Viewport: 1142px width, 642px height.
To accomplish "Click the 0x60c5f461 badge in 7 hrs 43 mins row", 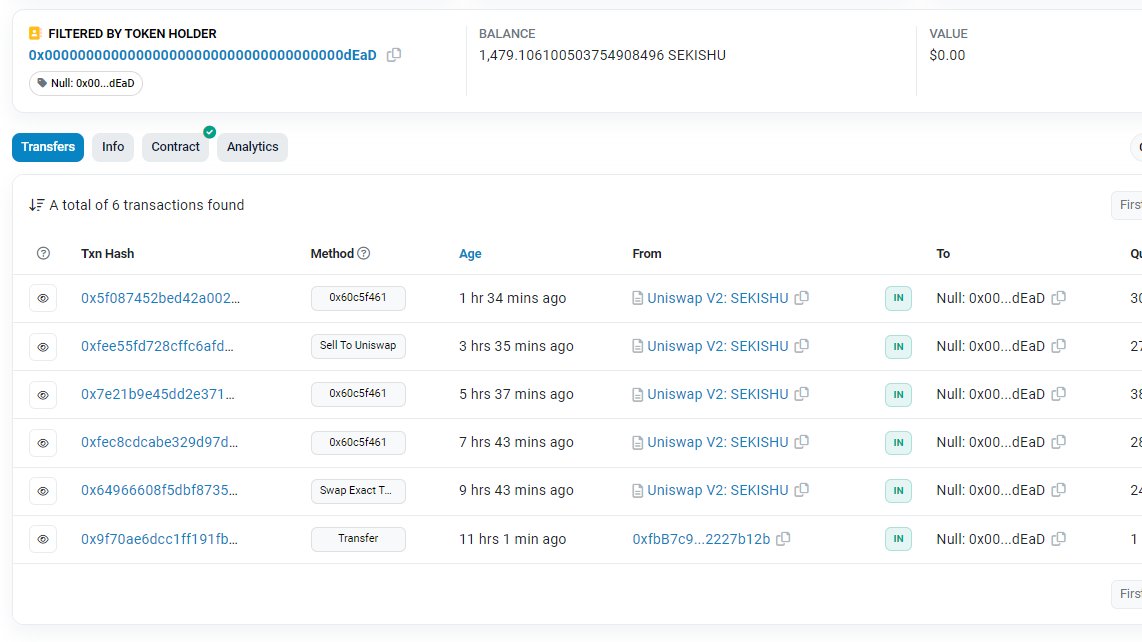I will tap(358, 442).
